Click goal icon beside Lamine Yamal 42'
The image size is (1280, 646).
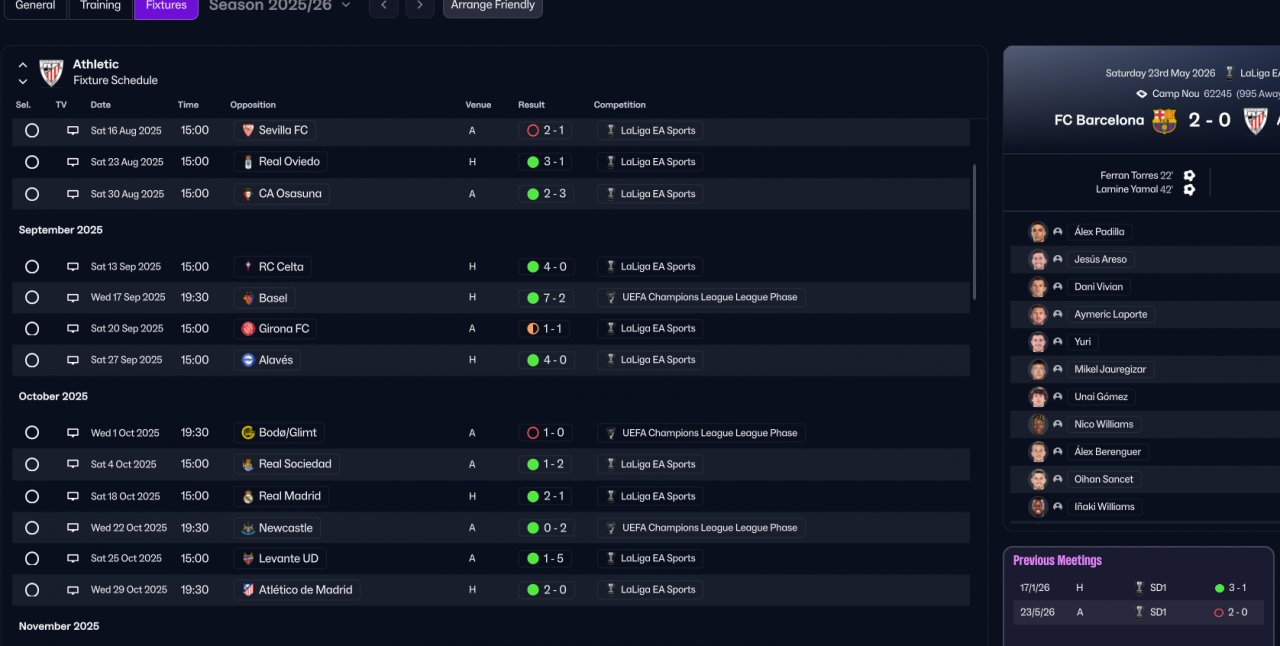(1189, 189)
